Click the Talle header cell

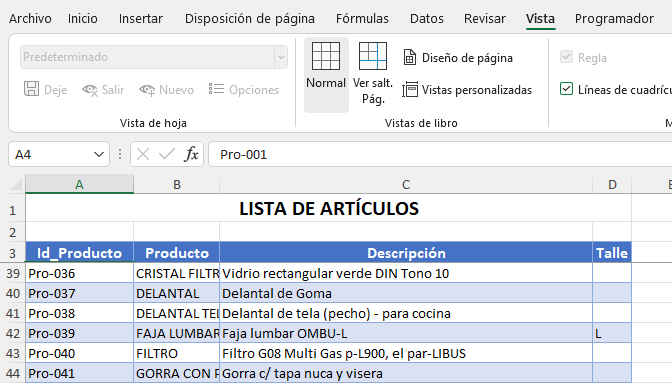pyautogui.click(x=612, y=253)
